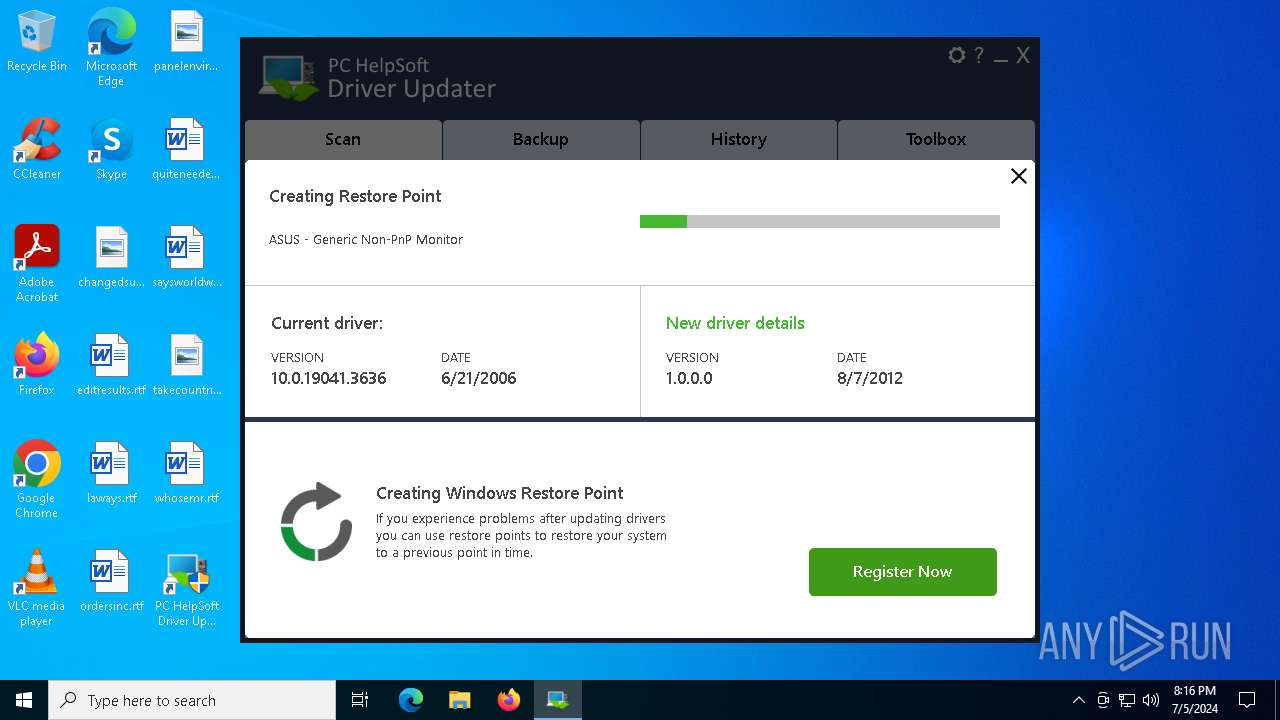Viewport: 1280px width, 720px height.
Task: Dismiss the Creating Restore Point panel
Action: [x=1019, y=176]
